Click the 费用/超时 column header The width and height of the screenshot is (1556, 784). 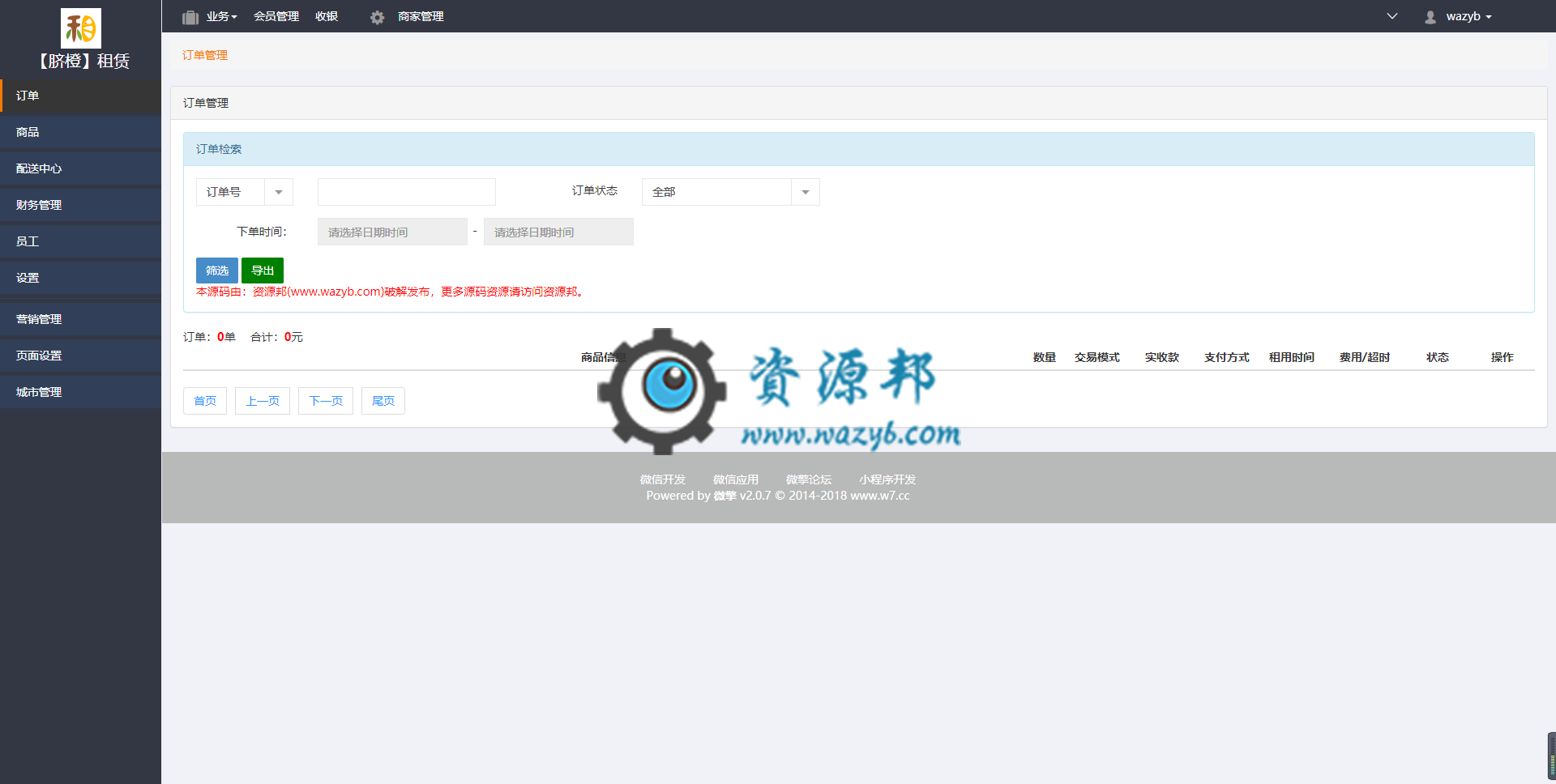tap(1365, 357)
